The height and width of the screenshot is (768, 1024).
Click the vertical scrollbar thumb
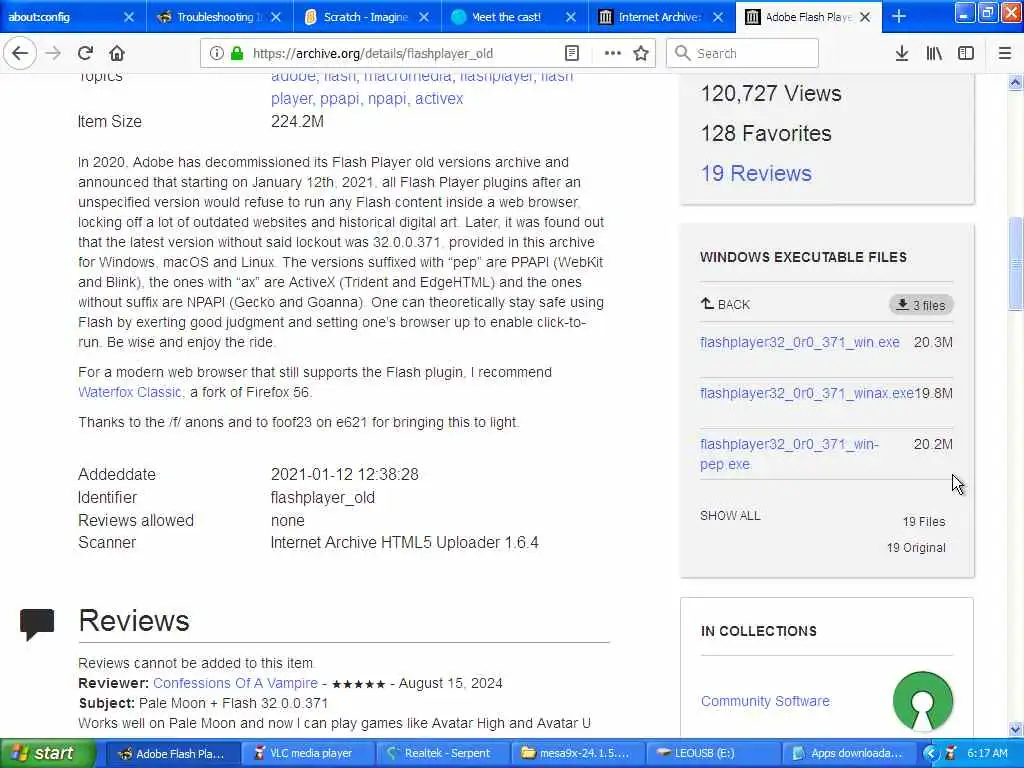pos(1015,264)
